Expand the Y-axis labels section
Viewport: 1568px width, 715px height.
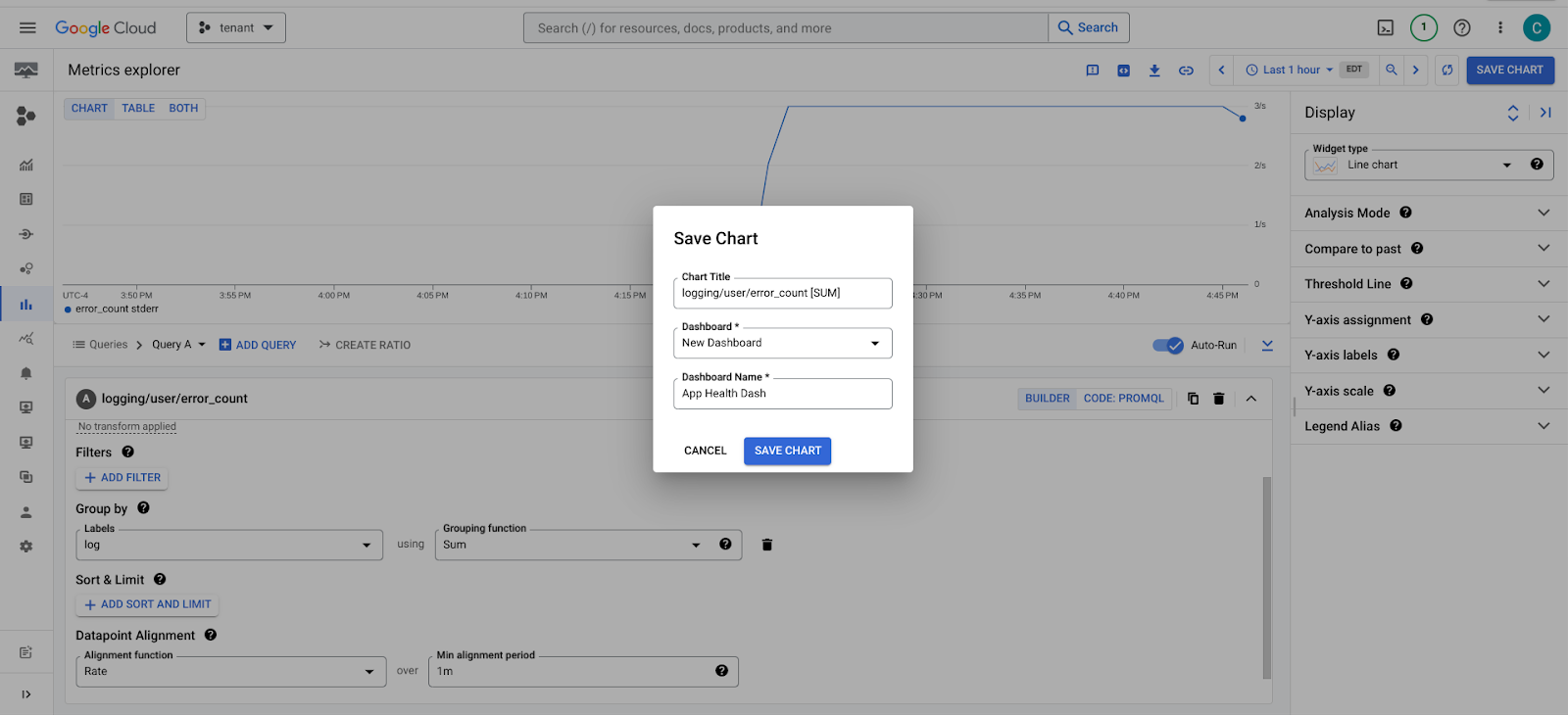point(1429,355)
